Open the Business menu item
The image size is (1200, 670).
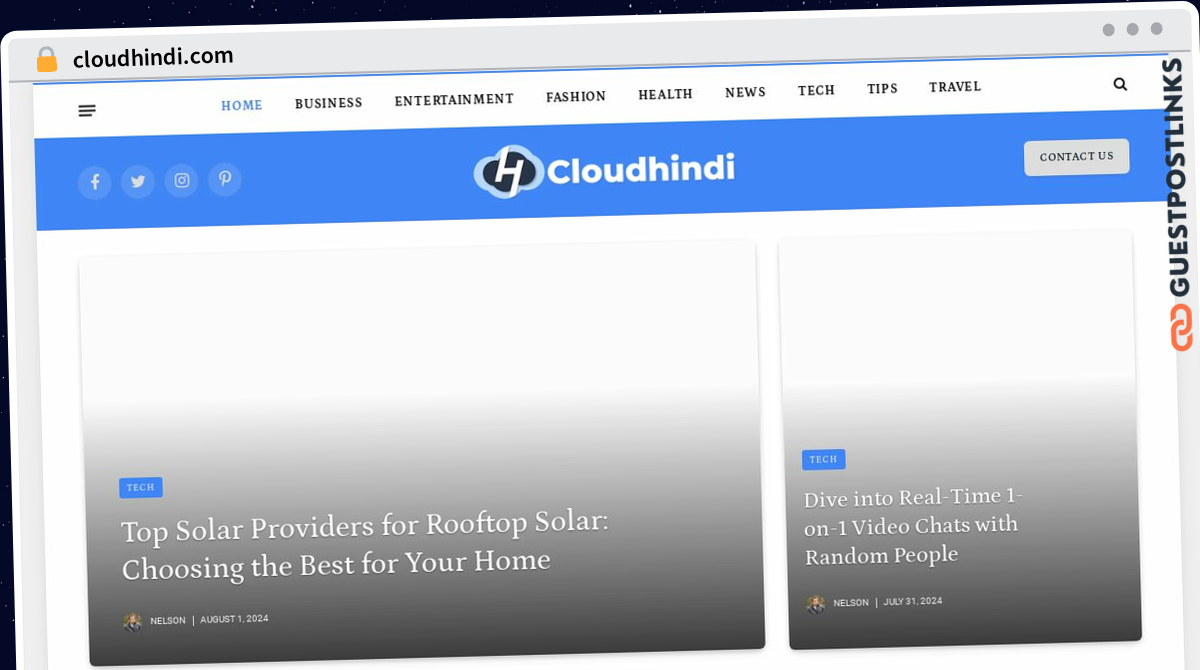click(329, 103)
